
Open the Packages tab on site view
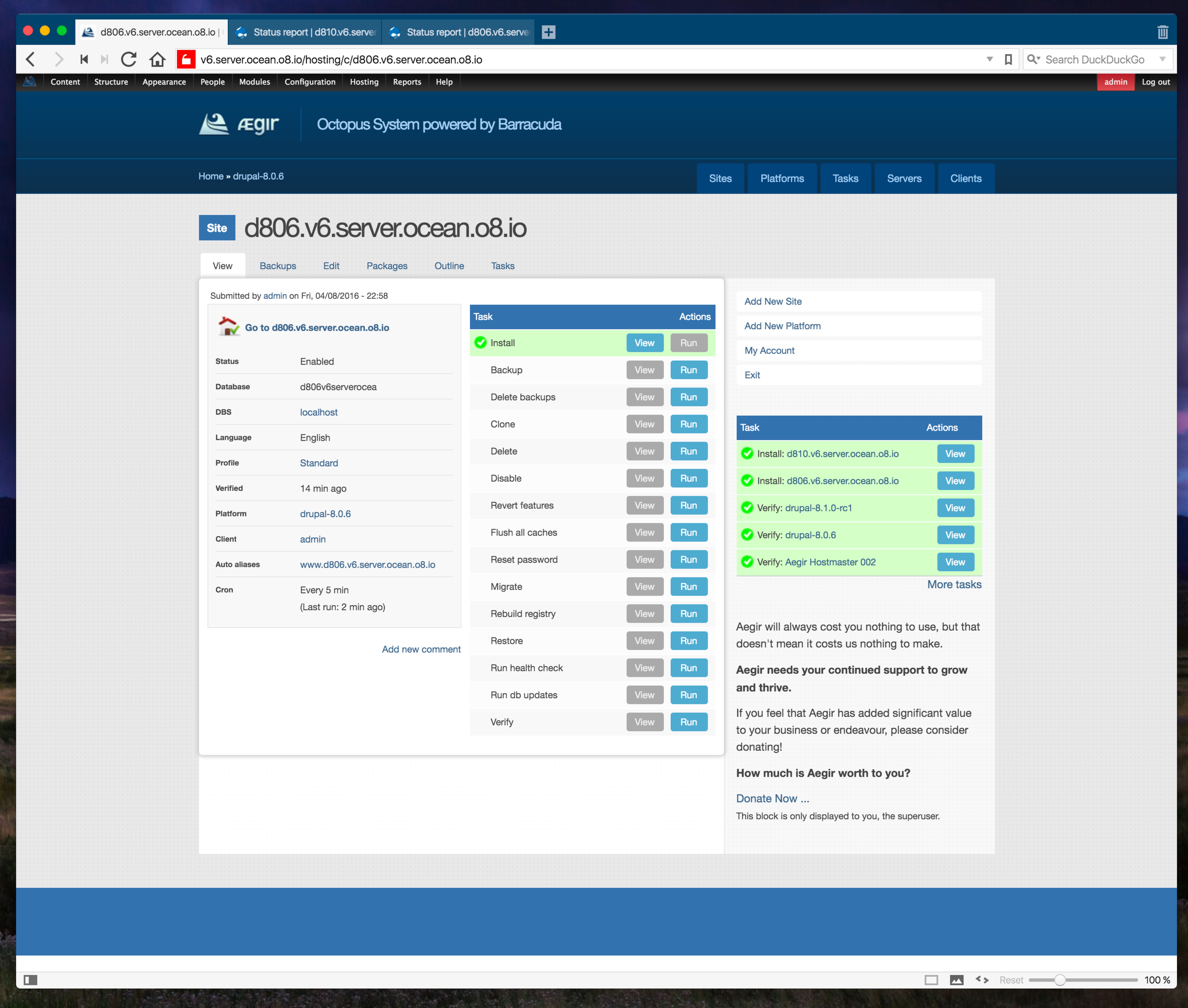pos(387,265)
